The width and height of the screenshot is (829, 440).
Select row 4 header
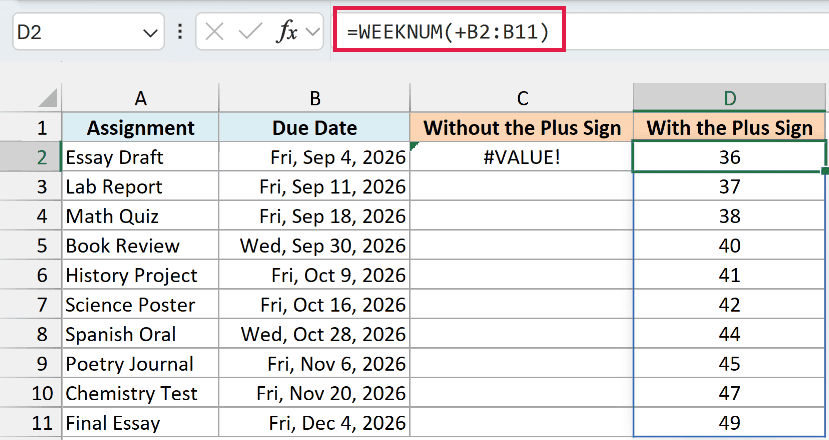31,216
